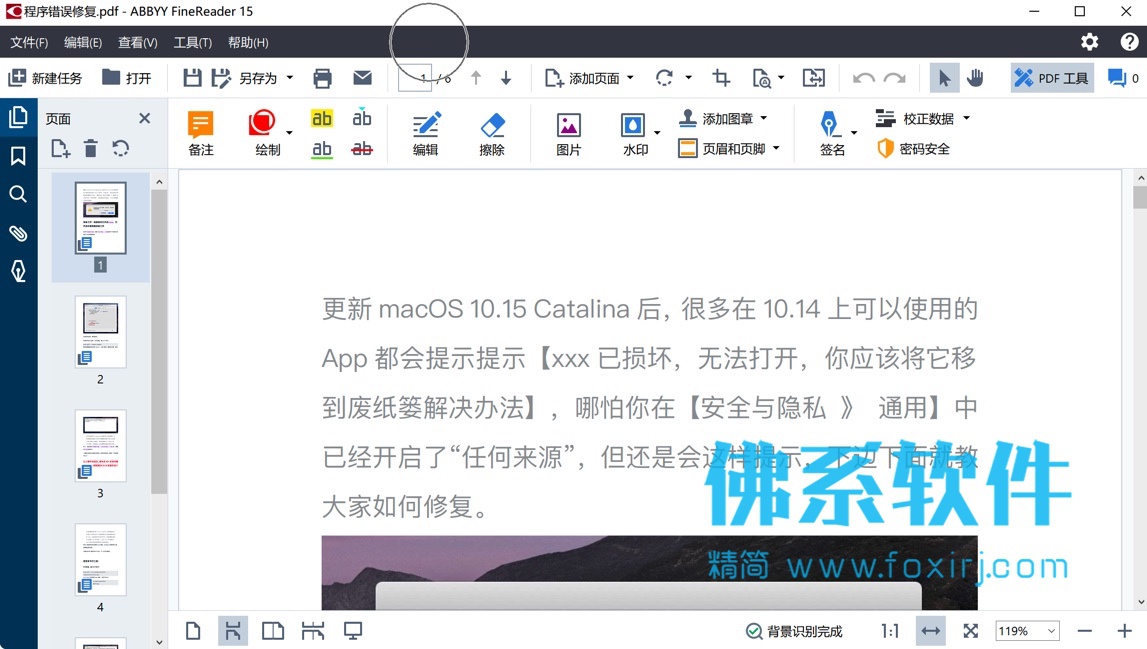Select the 备注 note tool
1147x649 pixels.
point(200,133)
